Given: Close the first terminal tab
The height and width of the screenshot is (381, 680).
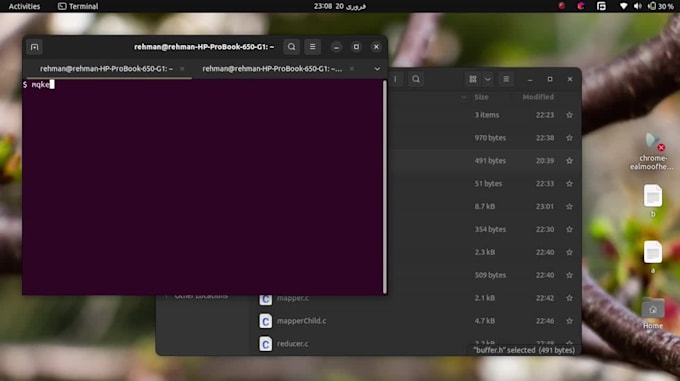Looking at the screenshot, I should [x=182, y=68].
